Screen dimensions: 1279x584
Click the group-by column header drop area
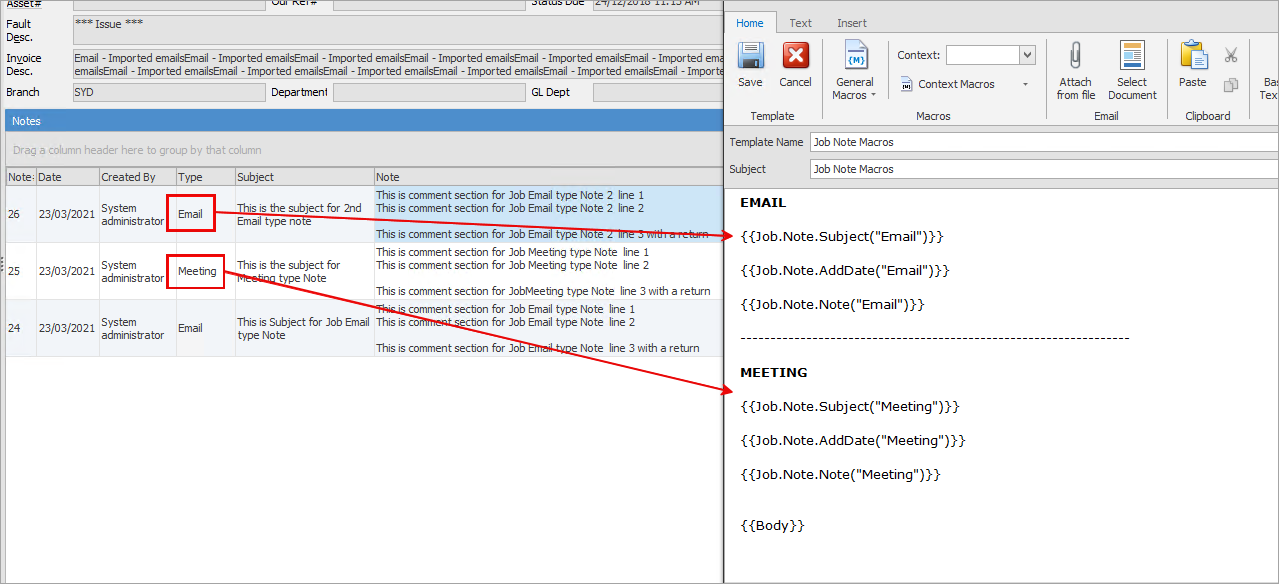point(364,150)
